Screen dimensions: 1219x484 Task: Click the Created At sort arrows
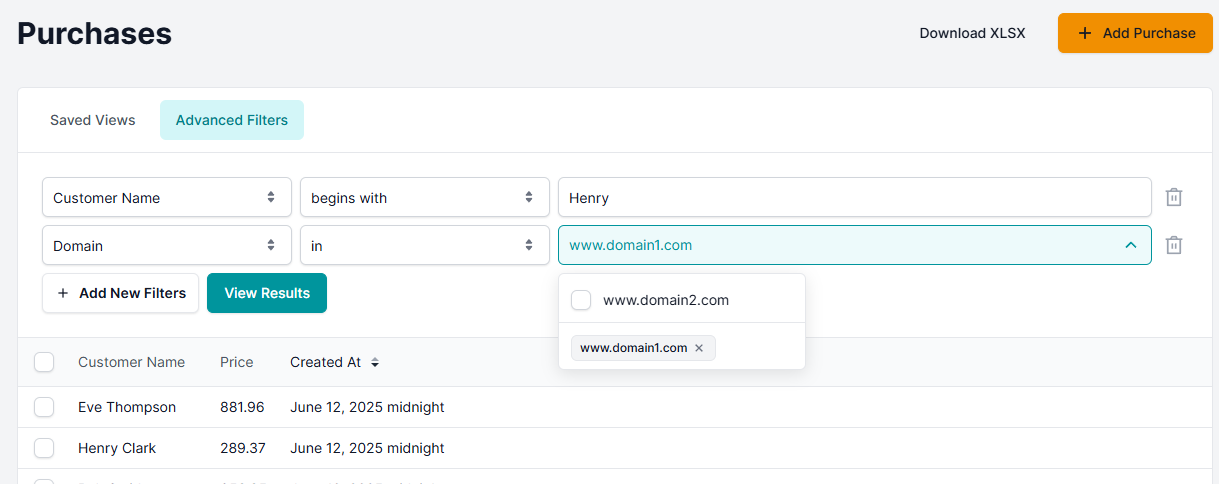(375, 363)
